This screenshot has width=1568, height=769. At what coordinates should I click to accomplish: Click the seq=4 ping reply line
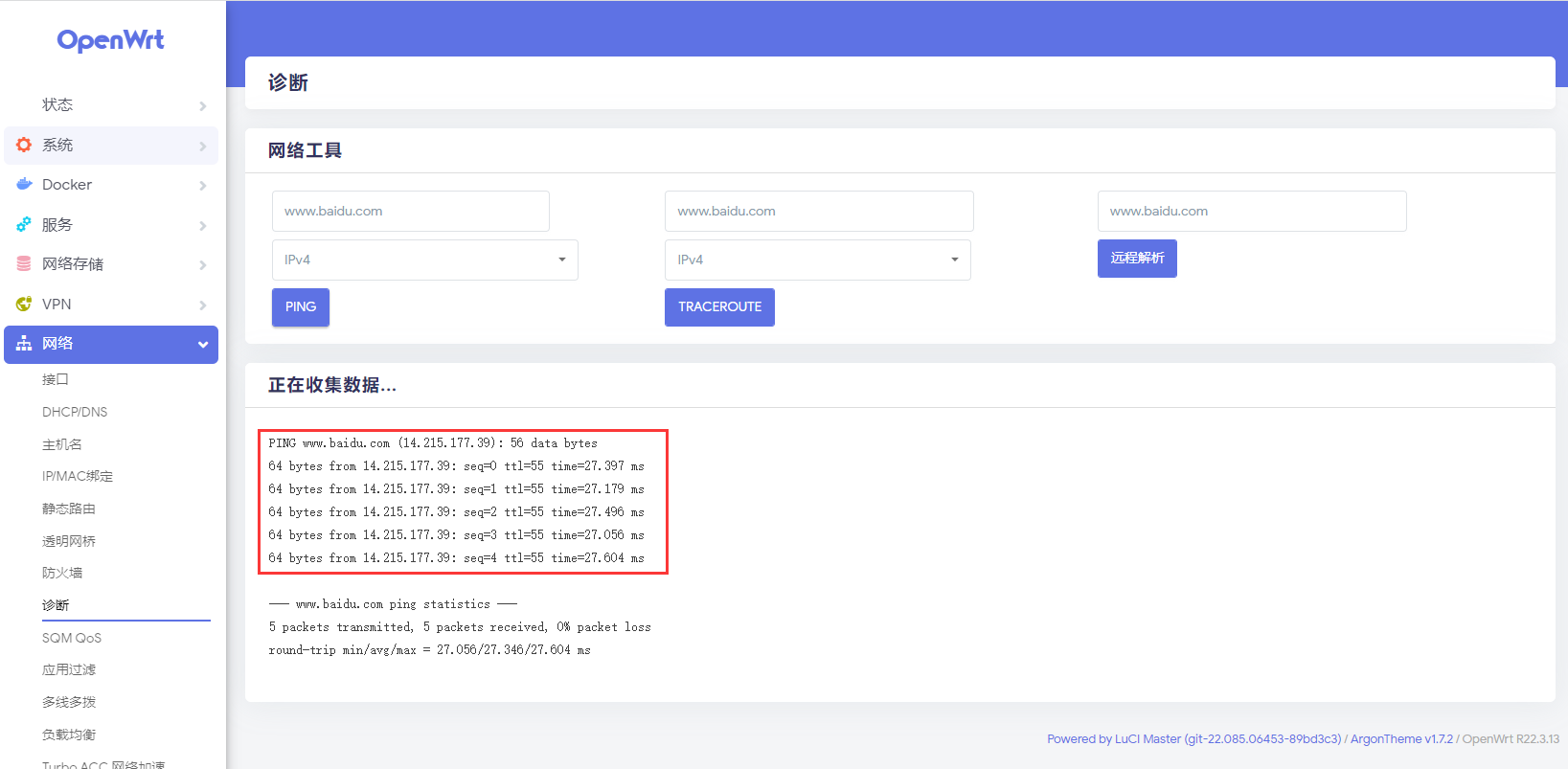point(456,558)
